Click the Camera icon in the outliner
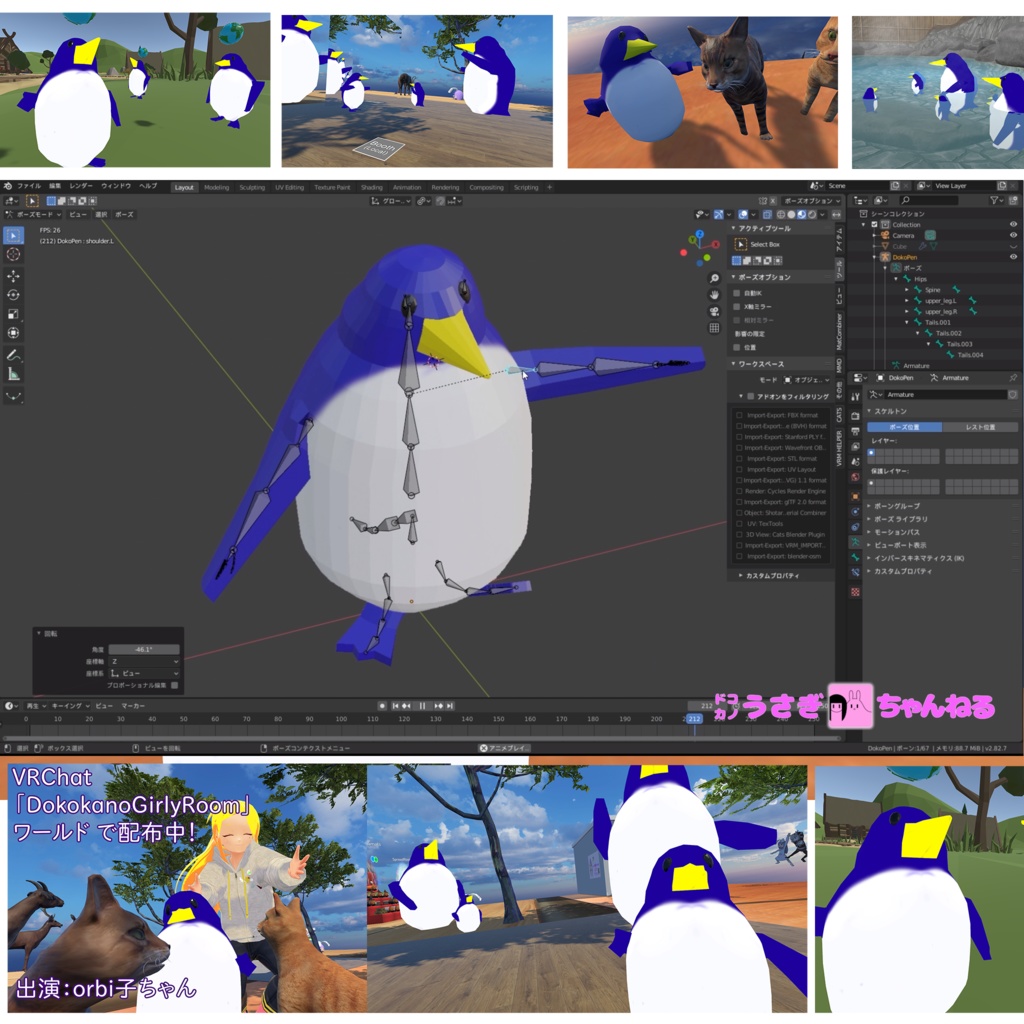Viewport: 1024px width, 1024px height. click(885, 235)
